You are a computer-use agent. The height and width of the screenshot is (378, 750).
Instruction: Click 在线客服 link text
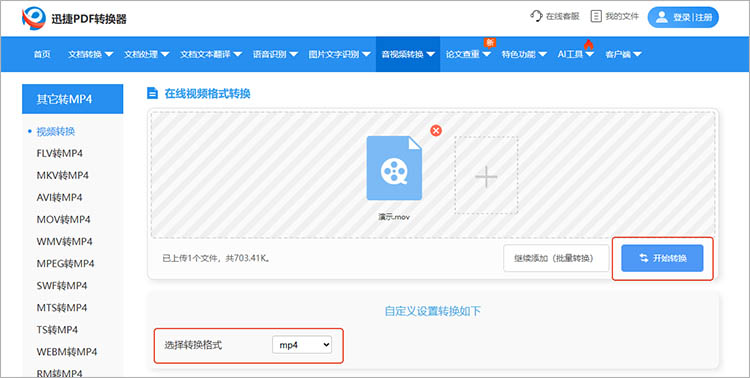562,16
